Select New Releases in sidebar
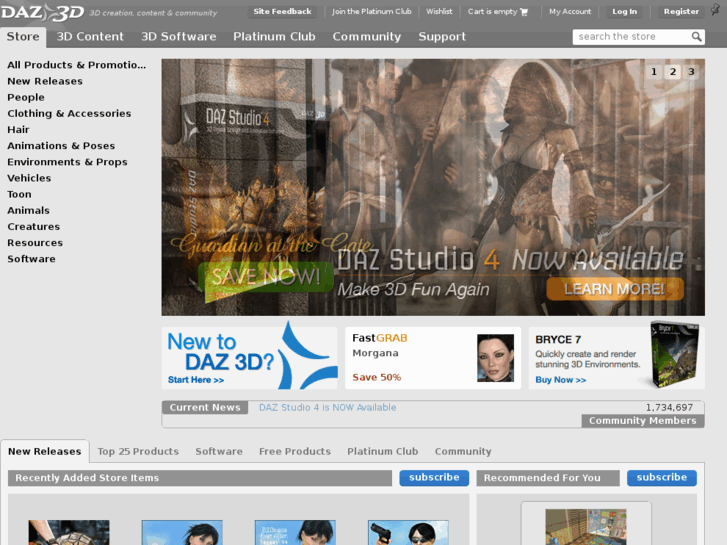Screen dimensions: 727x545 point(45,81)
